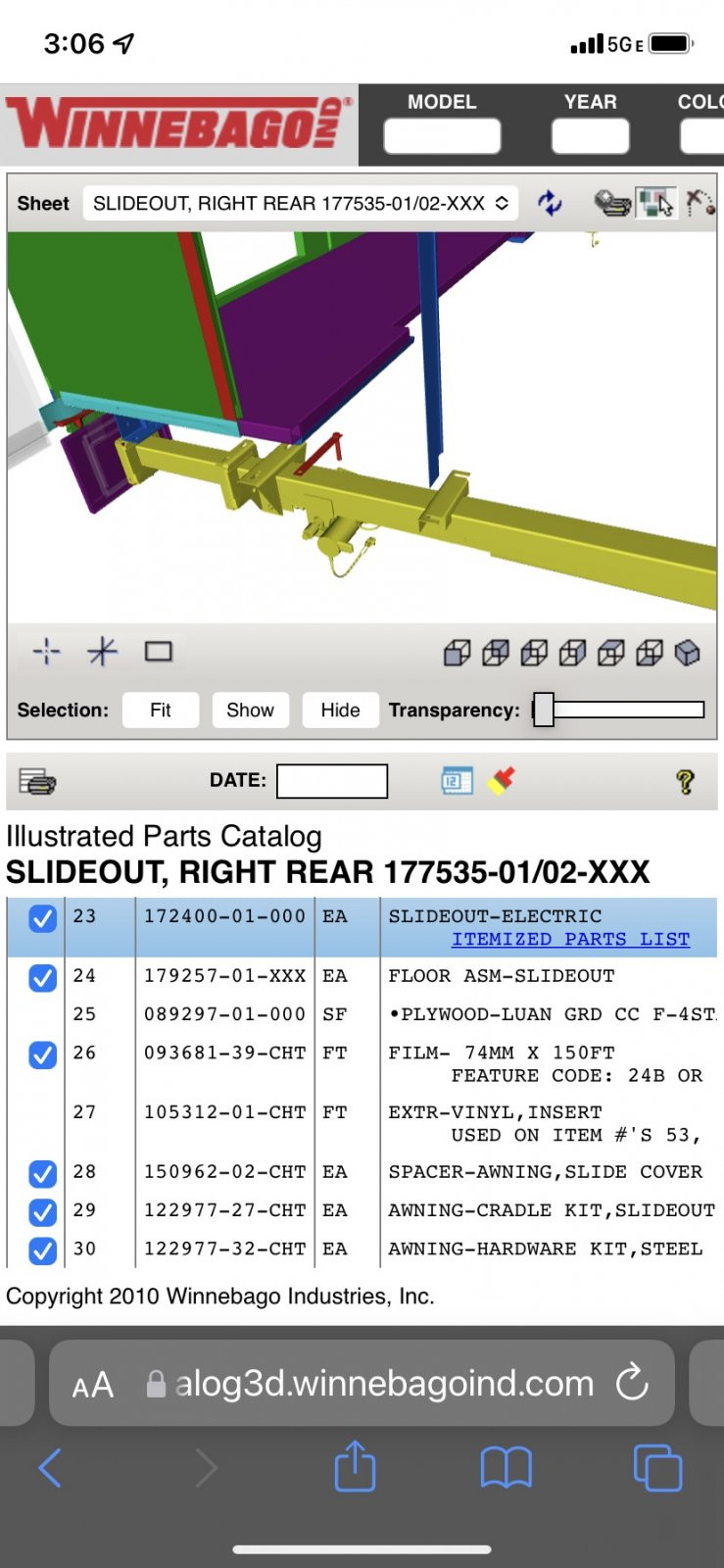Click the Hide selection button
The height and width of the screenshot is (1568, 724).
(x=340, y=710)
